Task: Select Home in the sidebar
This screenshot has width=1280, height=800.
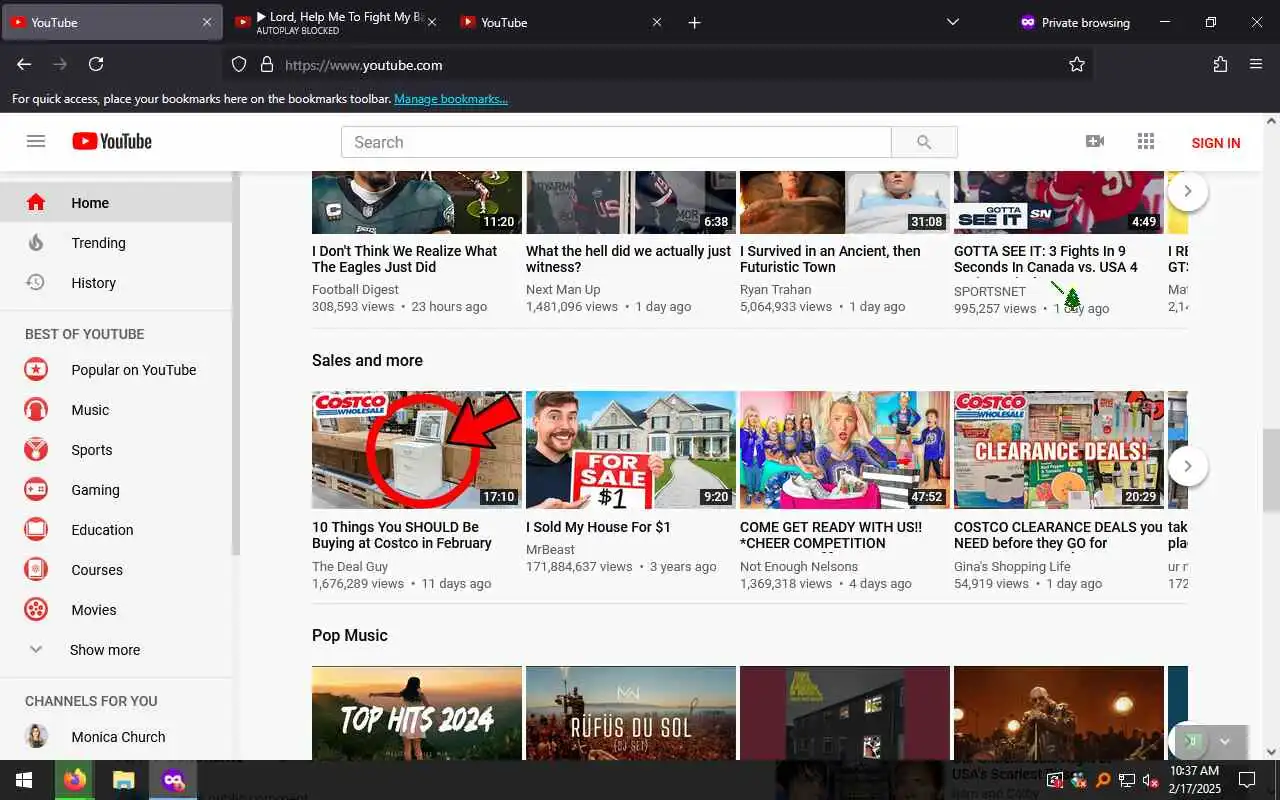Action: pos(116,203)
